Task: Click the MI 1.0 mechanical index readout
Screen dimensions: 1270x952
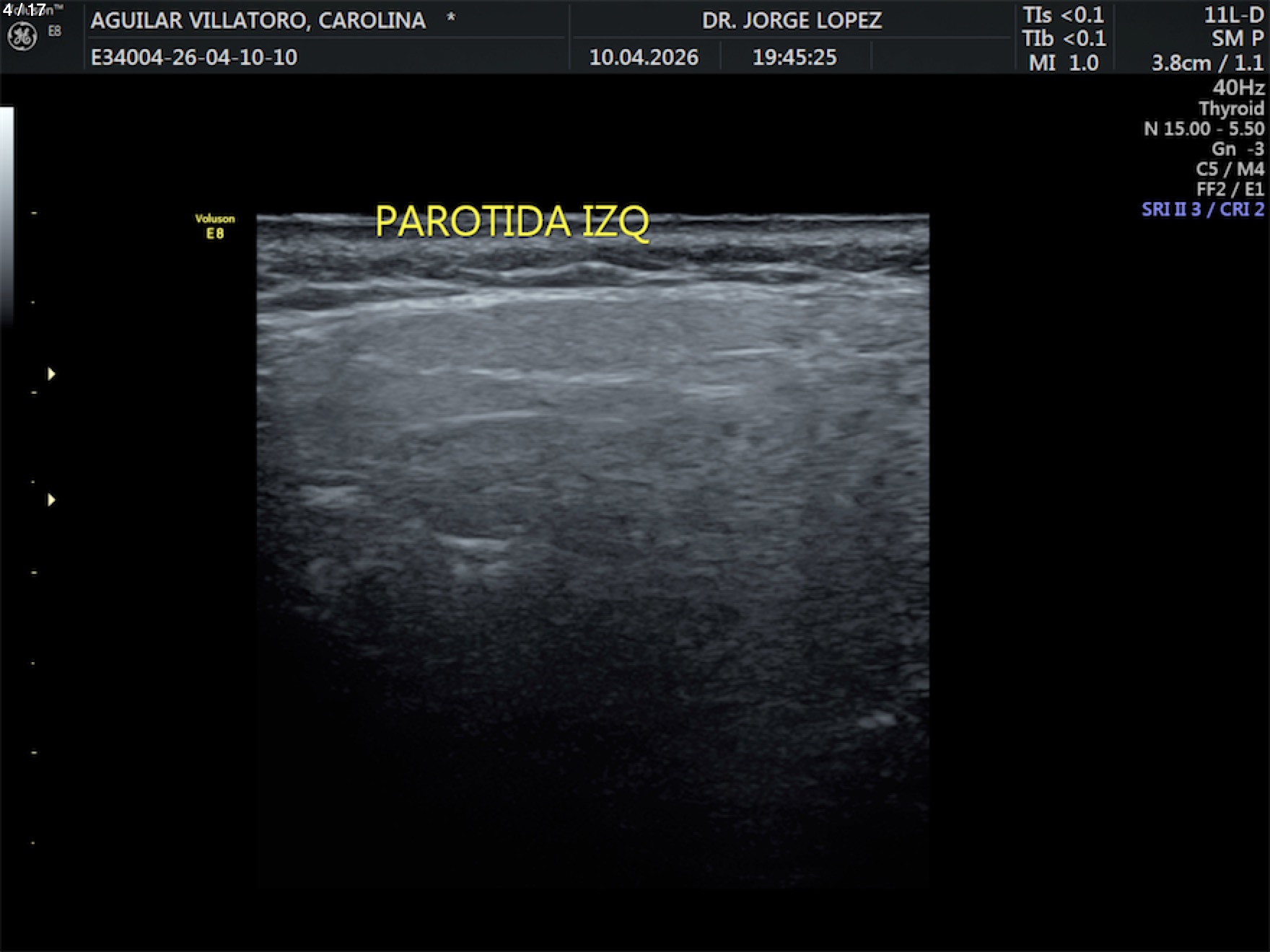Action: tap(1063, 63)
